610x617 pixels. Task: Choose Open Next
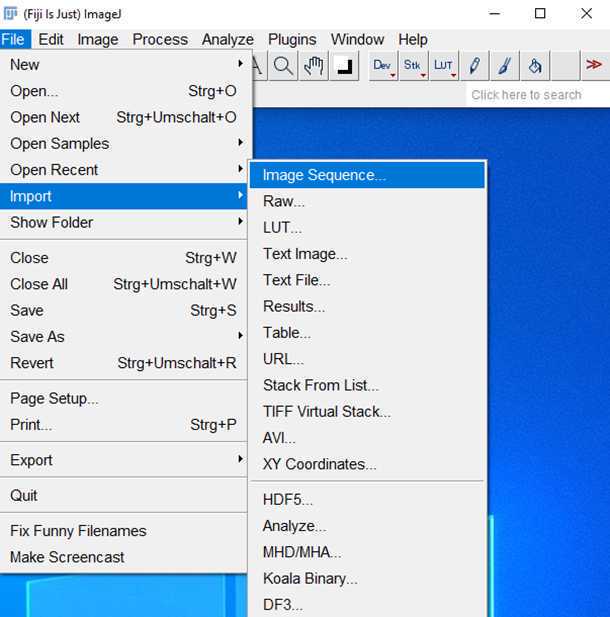point(124,118)
